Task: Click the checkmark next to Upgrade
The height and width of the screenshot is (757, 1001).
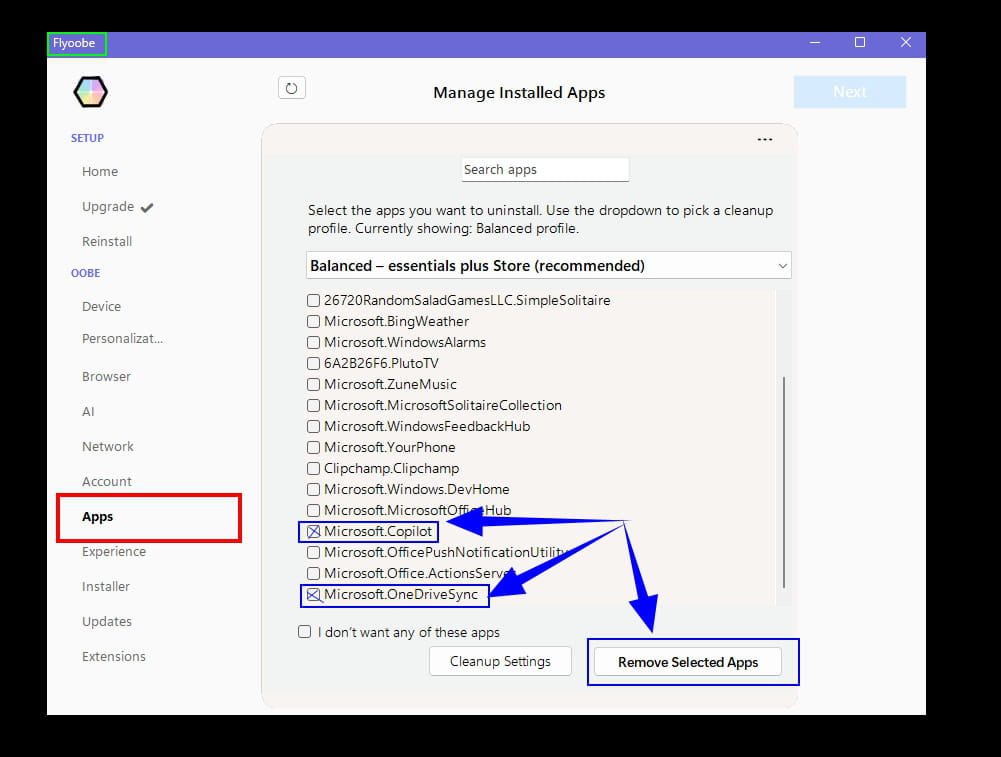Action: [147, 207]
